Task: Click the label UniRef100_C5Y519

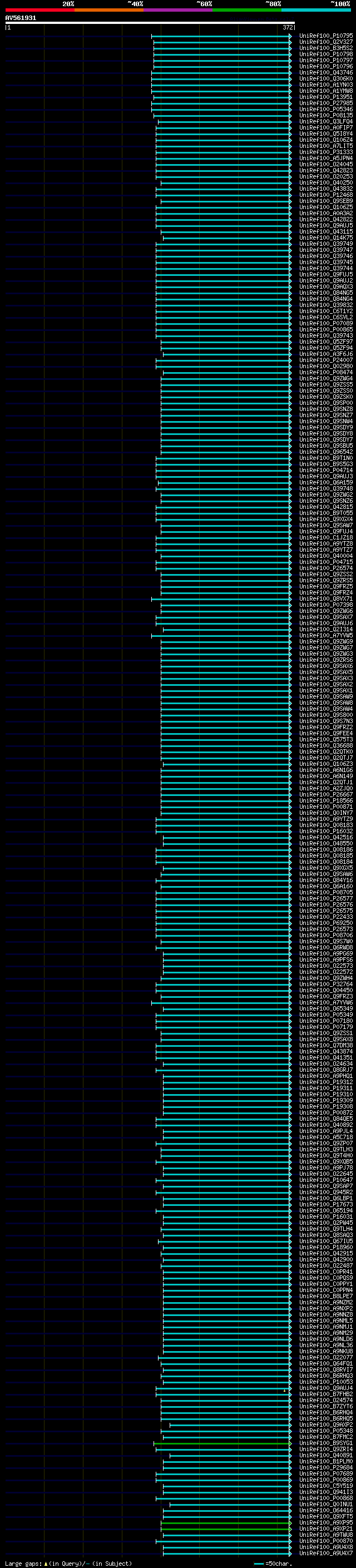Action: (325, 1486)
